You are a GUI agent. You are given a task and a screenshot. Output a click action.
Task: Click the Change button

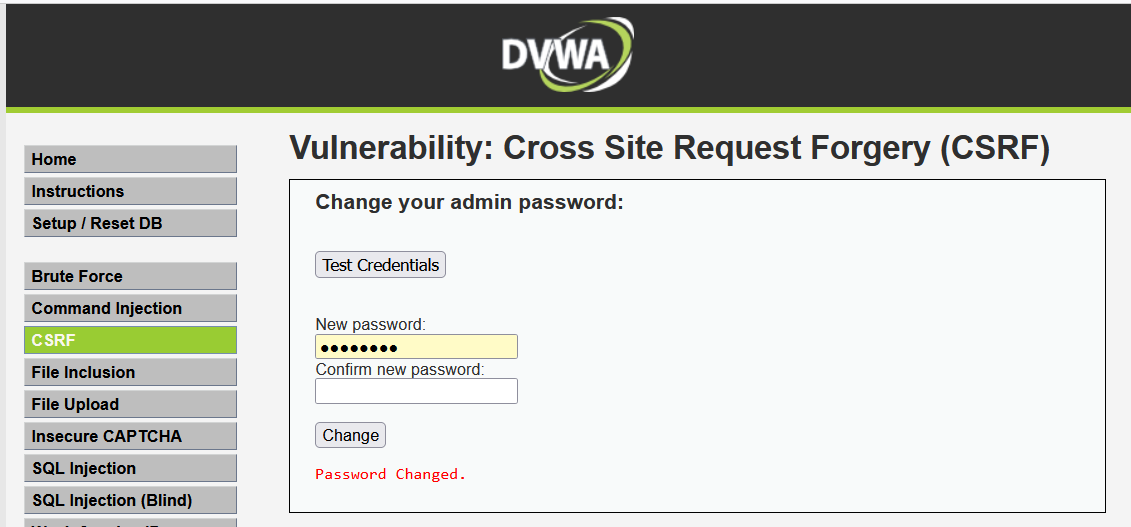coord(350,436)
